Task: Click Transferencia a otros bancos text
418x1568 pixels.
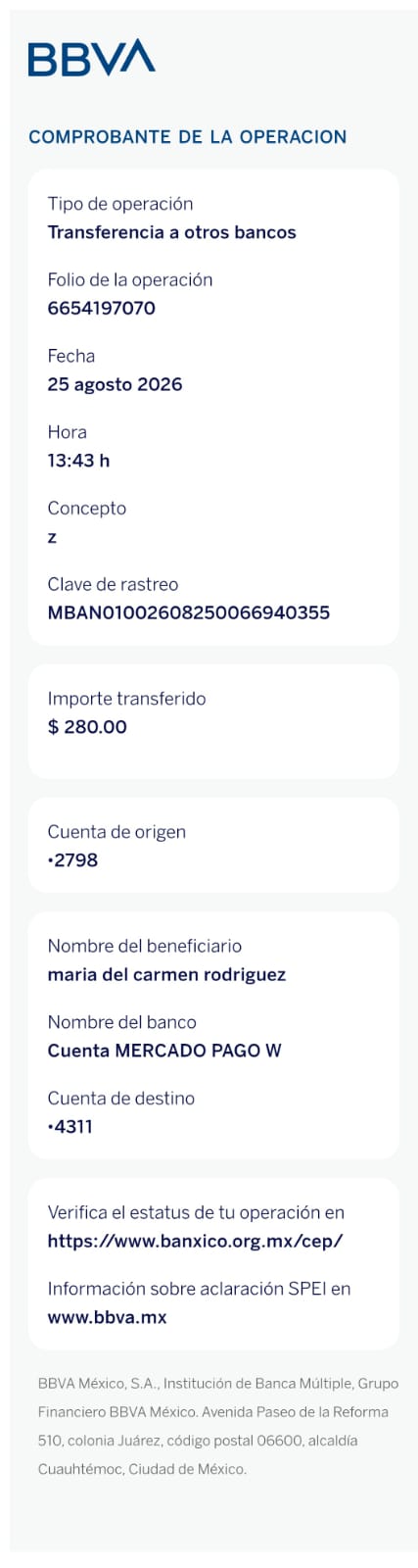Action: [x=171, y=232]
